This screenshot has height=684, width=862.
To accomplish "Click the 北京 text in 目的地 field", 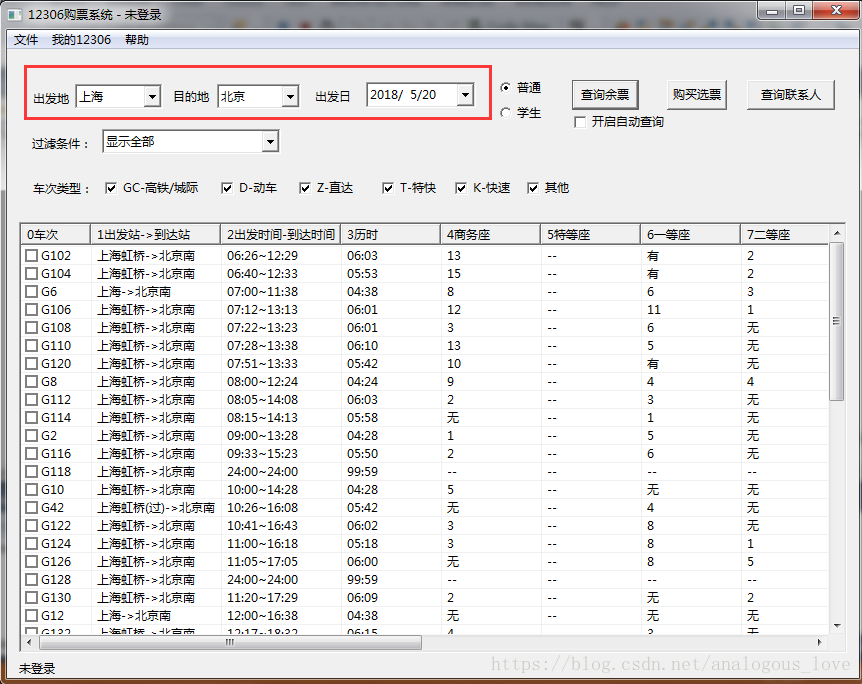I will pyautogui.click(x=233, y=97).
